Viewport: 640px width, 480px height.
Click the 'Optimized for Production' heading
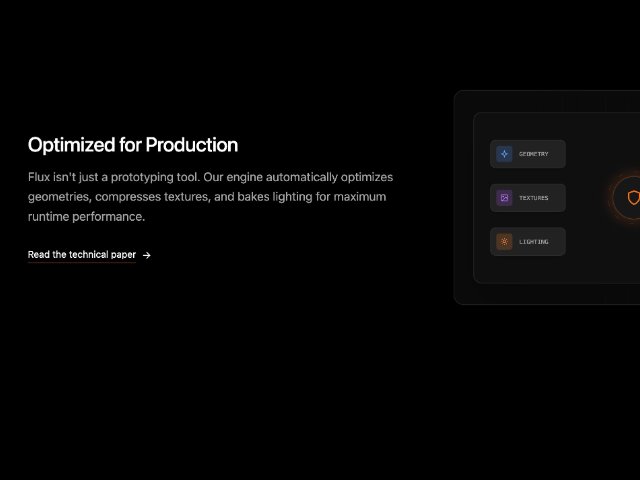click(133, 145)
